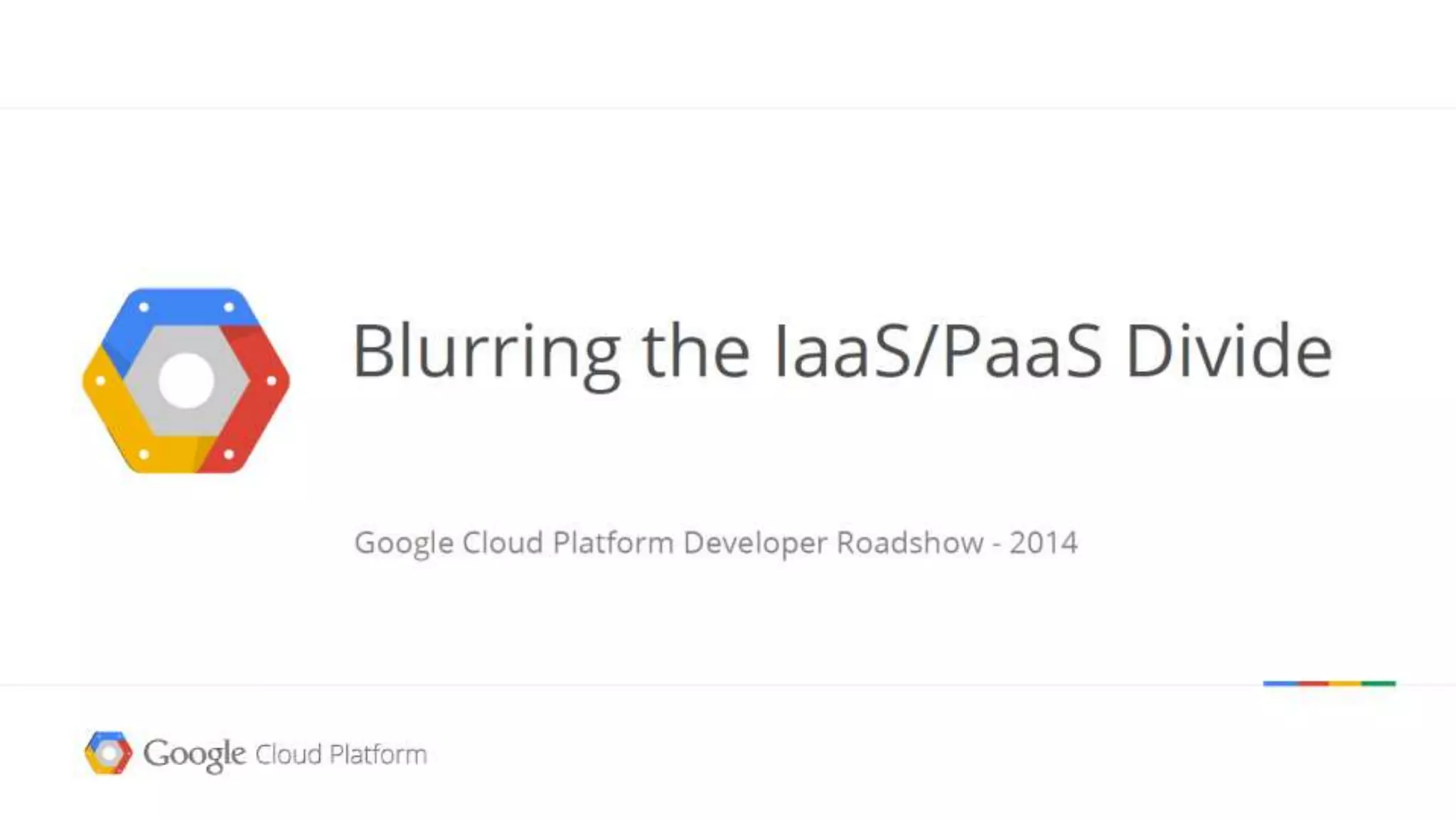Screen dimensions: 1456x819
Task: Click red segment of the colored bar
Action: 1314,683
